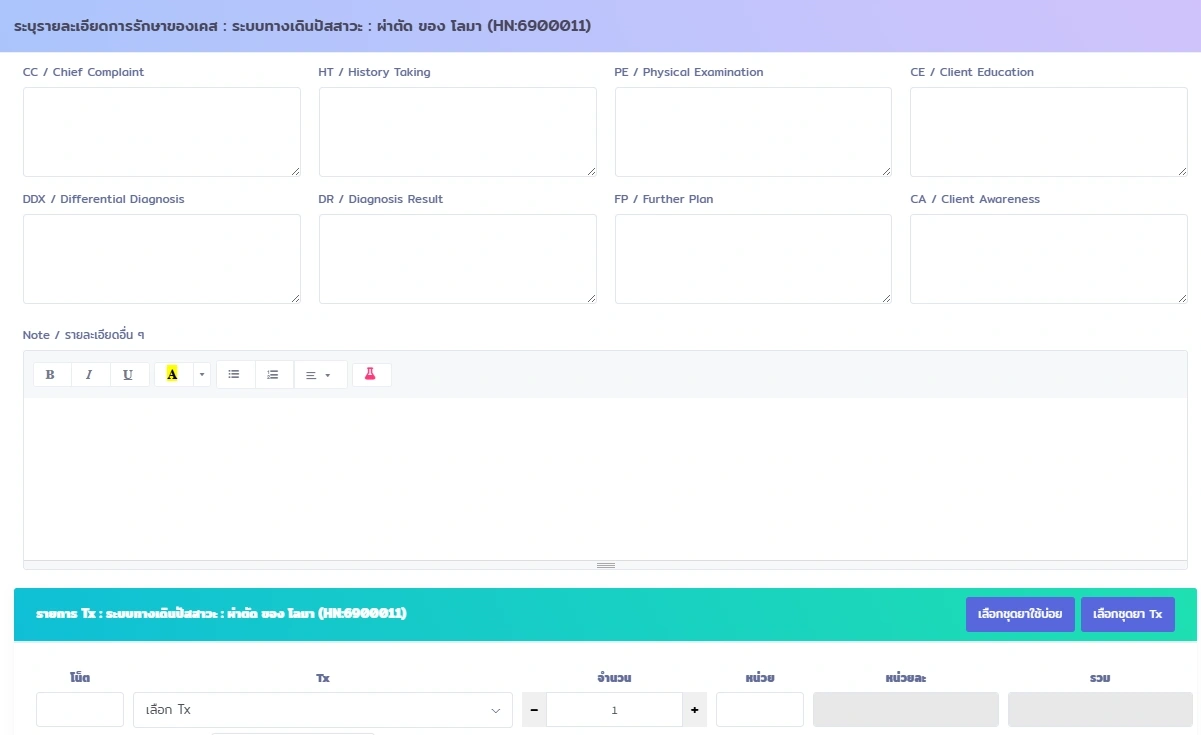
Task: Insert an ordered numbered list
Action: coord(273,375)
